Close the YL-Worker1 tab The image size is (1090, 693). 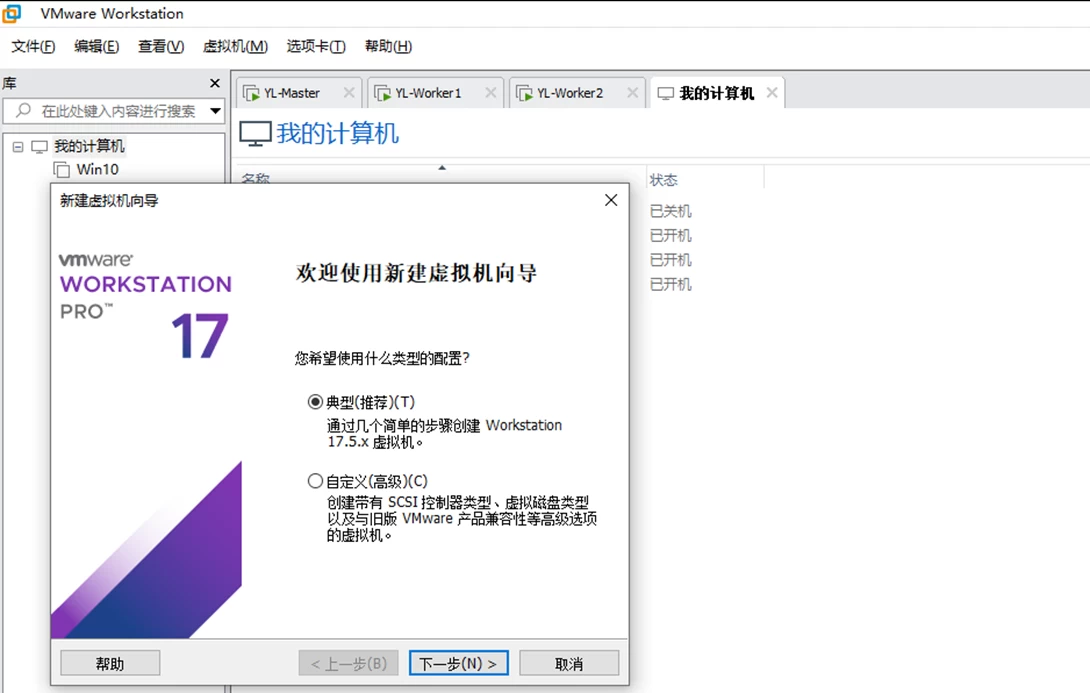coord(491,92)
